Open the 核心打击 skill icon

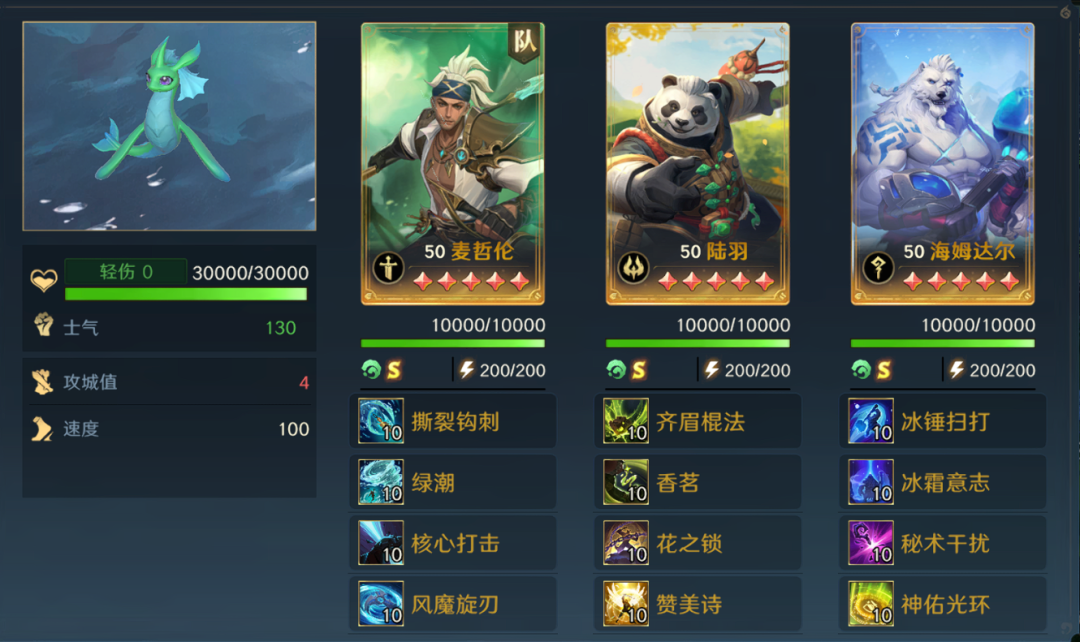[381, 543]
